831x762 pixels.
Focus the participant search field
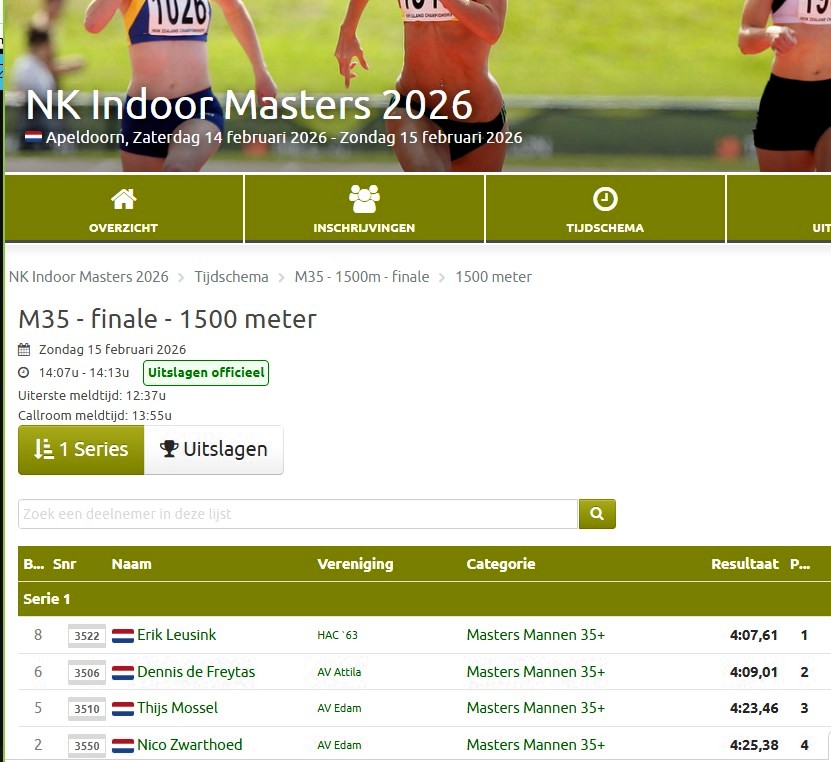point(297,514)
